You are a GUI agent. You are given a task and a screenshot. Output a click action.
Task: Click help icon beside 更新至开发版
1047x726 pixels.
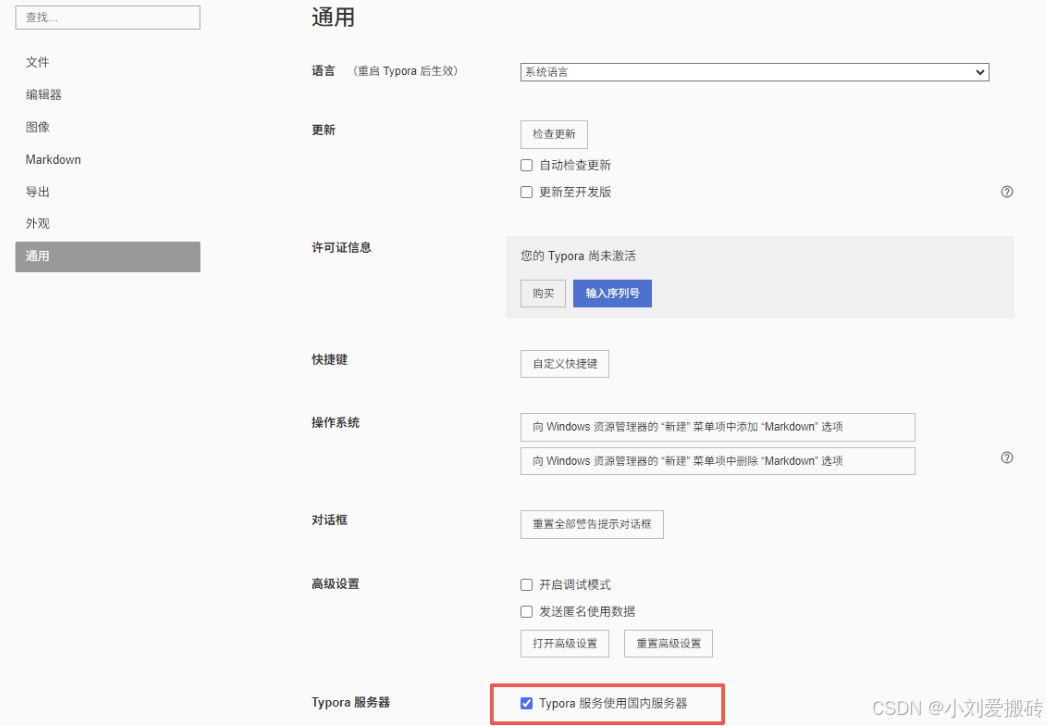[1007, 192]
